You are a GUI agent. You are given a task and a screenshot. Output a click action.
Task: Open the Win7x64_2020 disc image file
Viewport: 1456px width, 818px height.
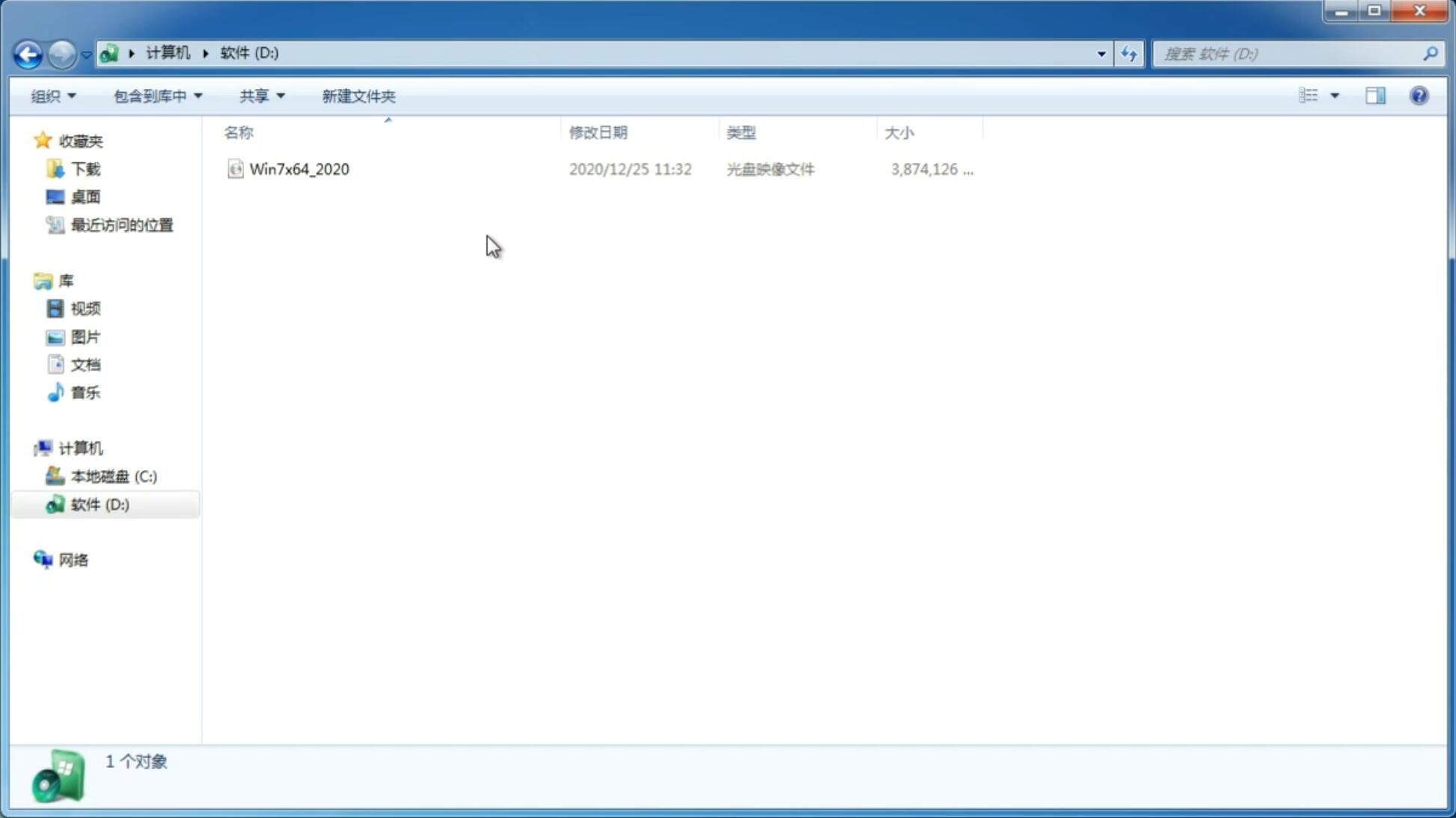tap(298, 168)
